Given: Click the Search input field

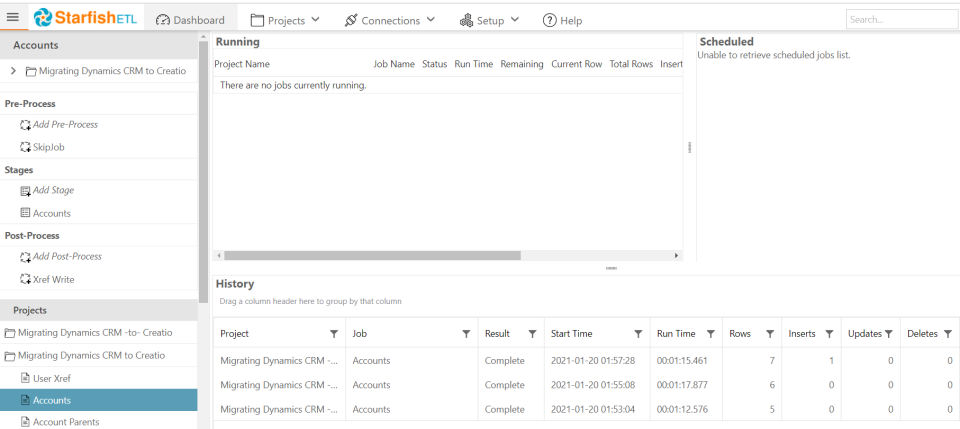Looking at the screenshot, I should point(900,19).
